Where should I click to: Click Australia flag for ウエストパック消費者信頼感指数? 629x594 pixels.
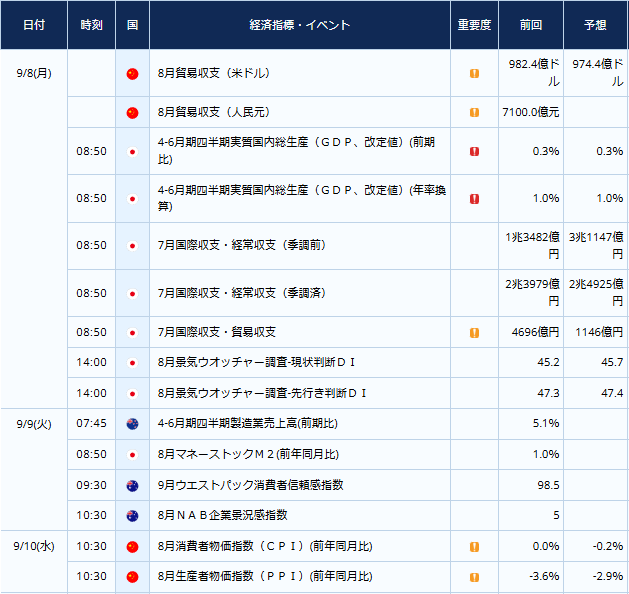pos(132,486)
